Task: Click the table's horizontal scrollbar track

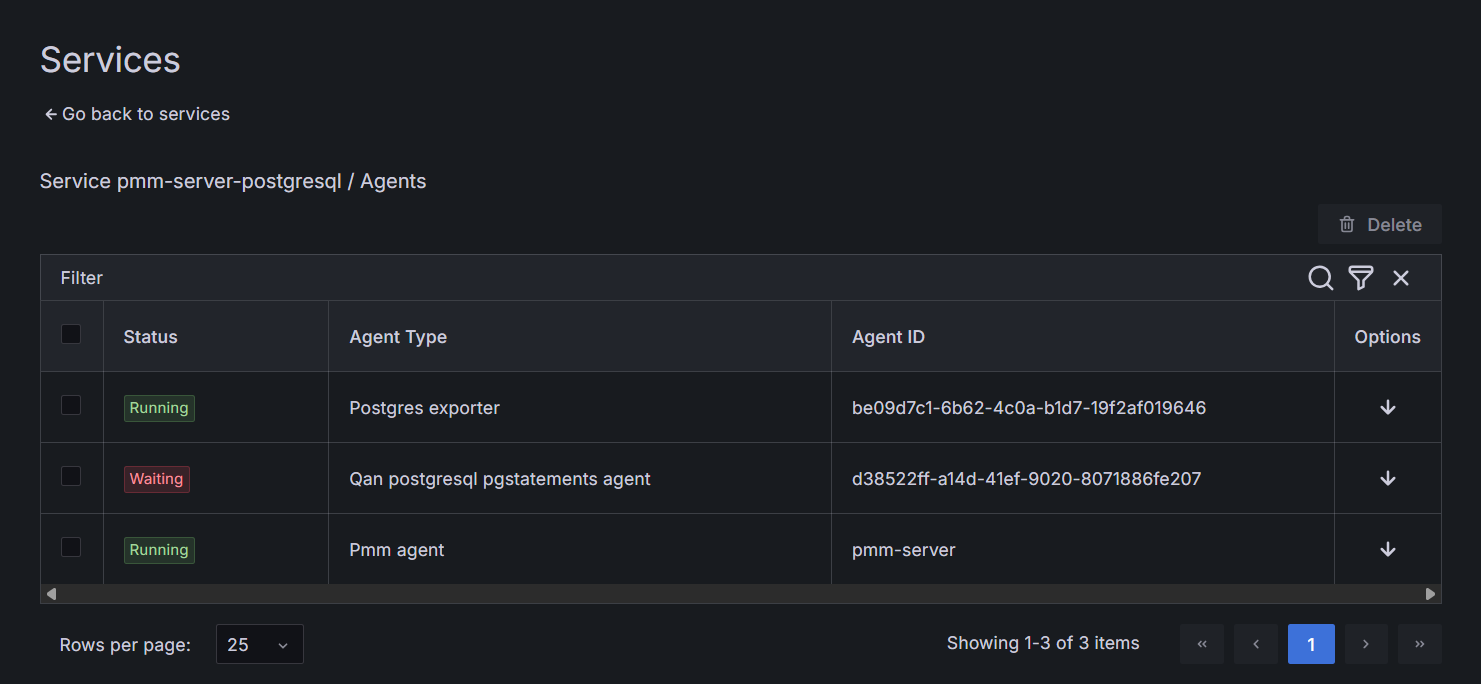Action: (741, 594)
